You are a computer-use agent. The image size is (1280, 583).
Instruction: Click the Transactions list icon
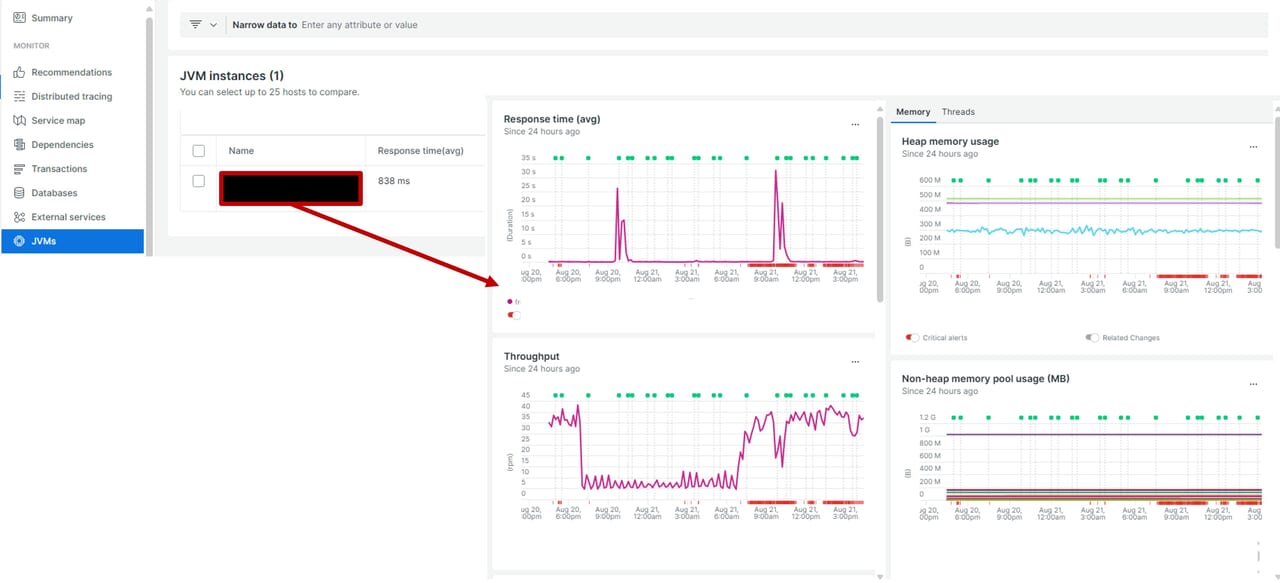click(19, 169)
